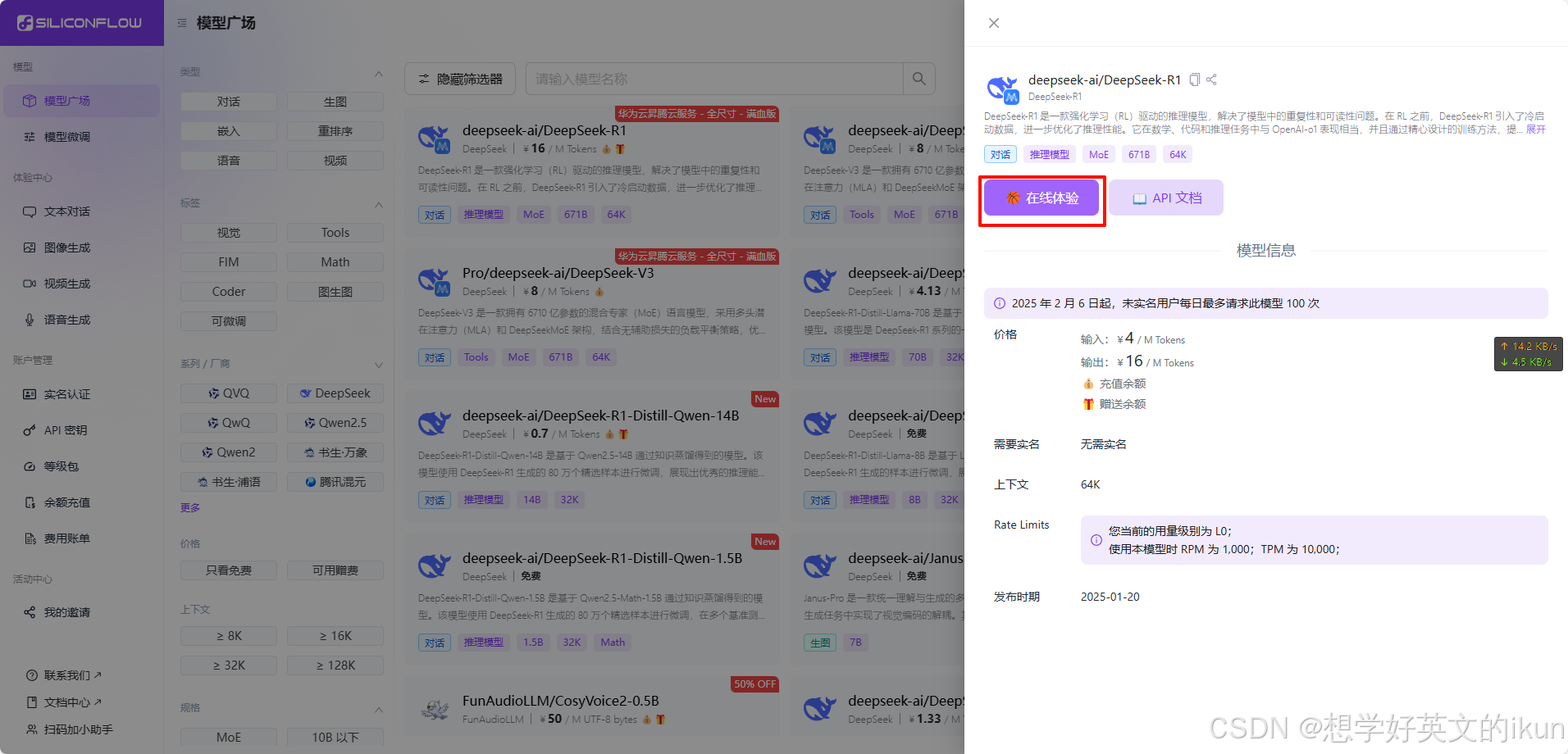Select ≥ 8K context filter

(229, 636)
